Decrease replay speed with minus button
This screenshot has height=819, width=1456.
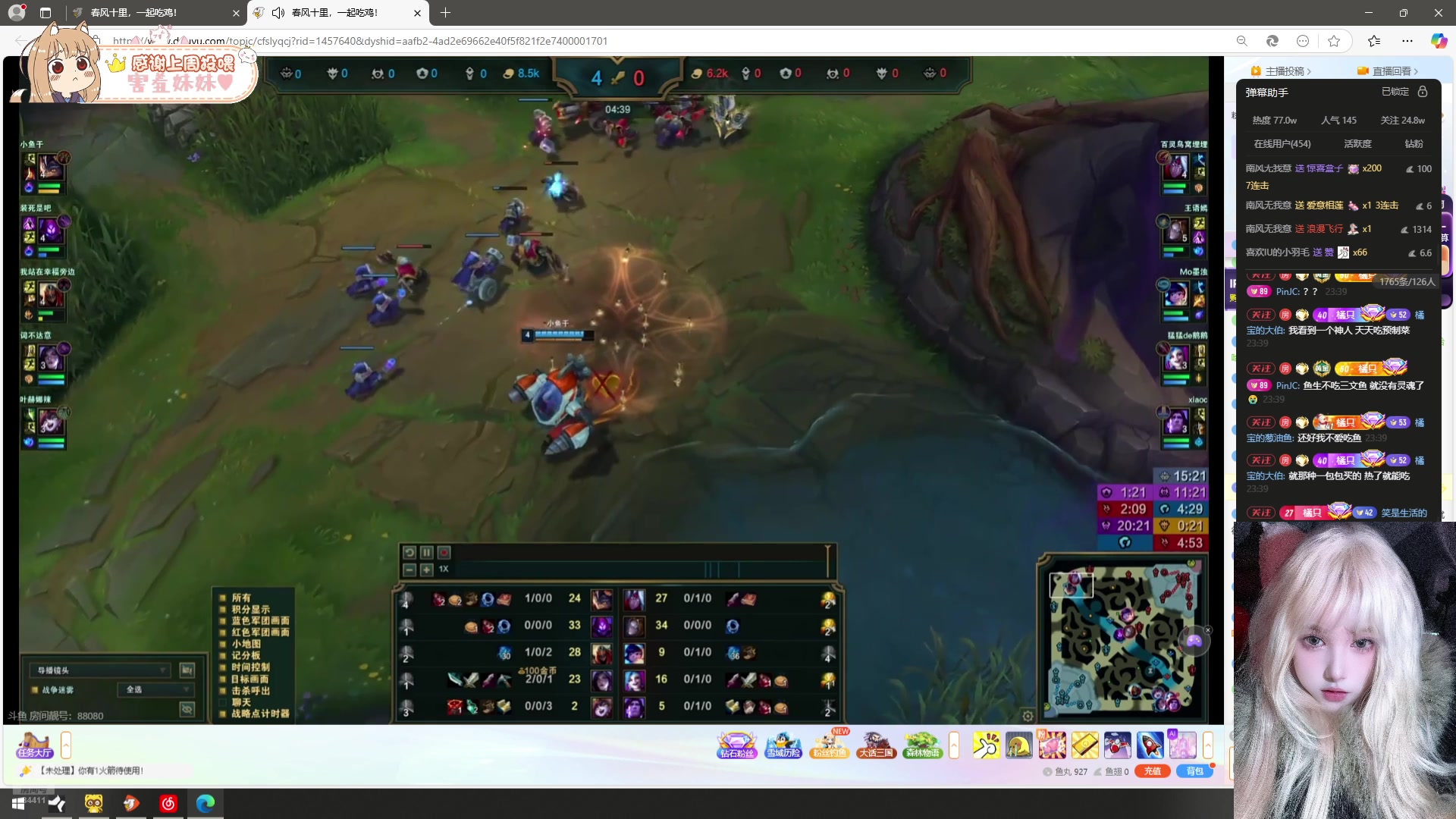(409, 570)
